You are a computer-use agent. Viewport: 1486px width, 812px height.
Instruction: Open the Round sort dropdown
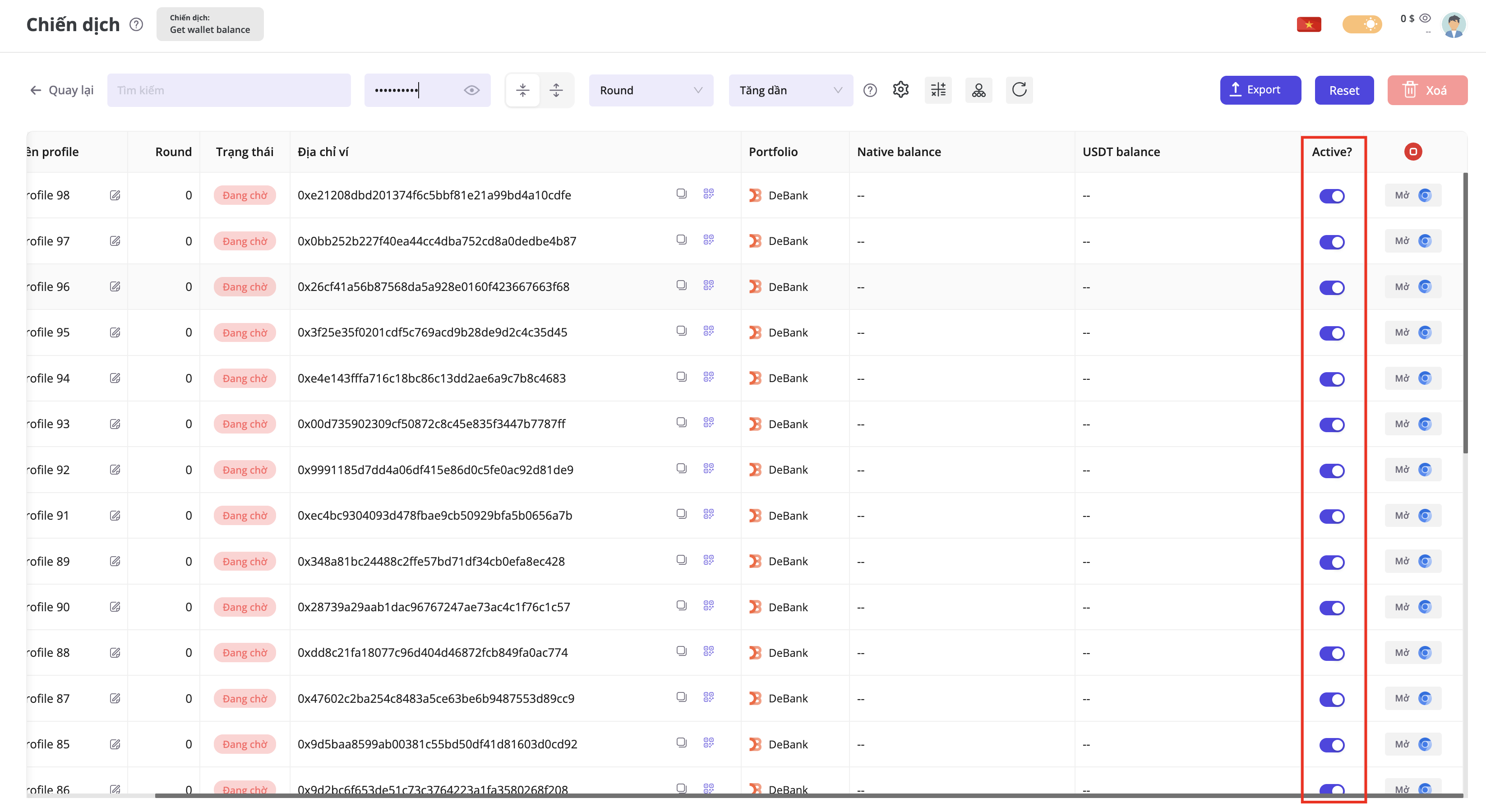click(x=651, y=90)
